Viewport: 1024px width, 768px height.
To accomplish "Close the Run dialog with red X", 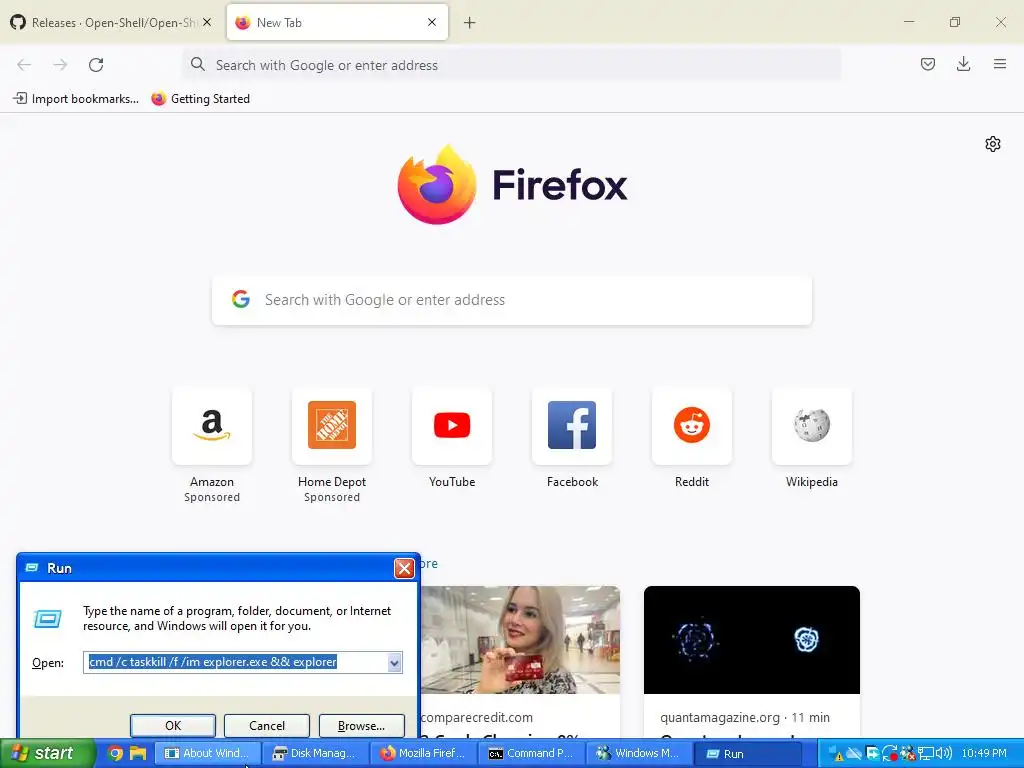I will (404, 568).
